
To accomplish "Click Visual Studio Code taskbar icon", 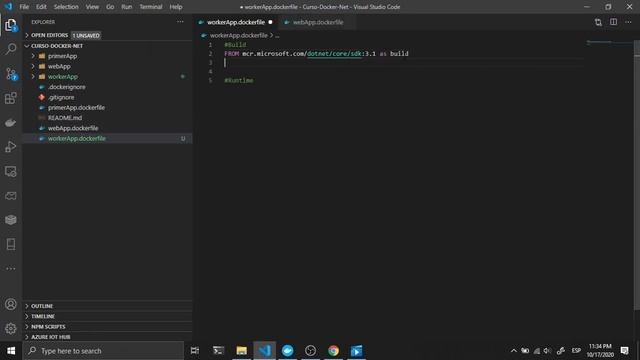I will pos(264,351).
